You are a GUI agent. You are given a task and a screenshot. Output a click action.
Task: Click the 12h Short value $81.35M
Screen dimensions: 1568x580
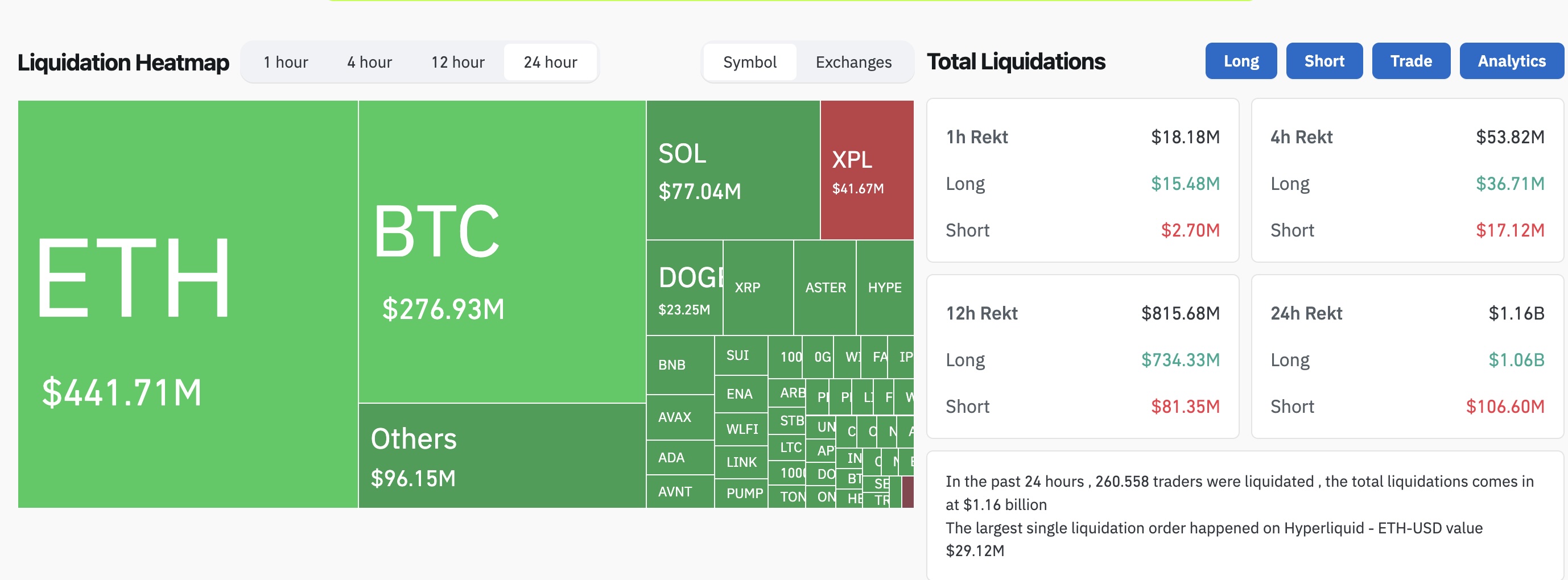coord(1185,407)
